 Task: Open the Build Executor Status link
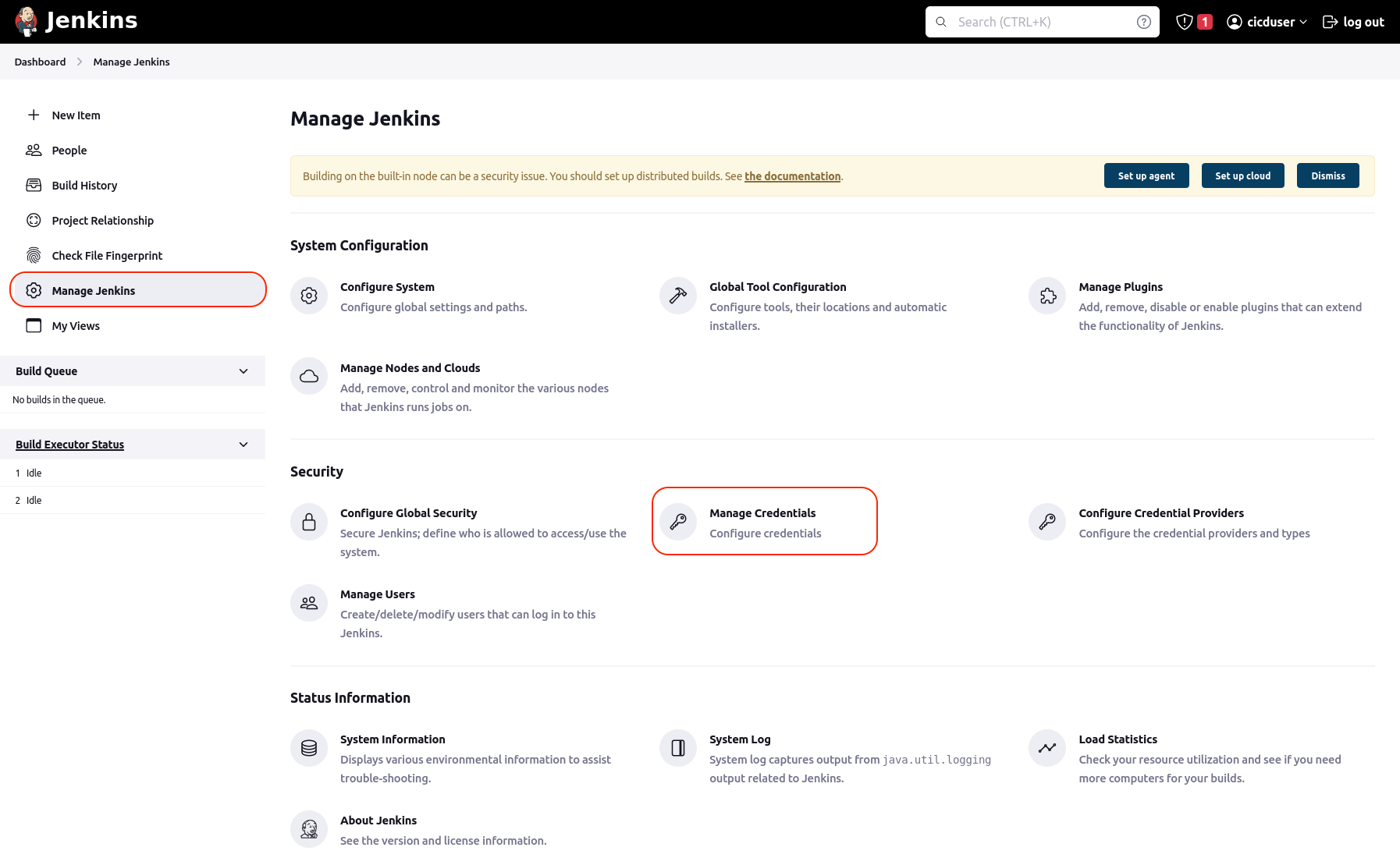click(70, 445)
